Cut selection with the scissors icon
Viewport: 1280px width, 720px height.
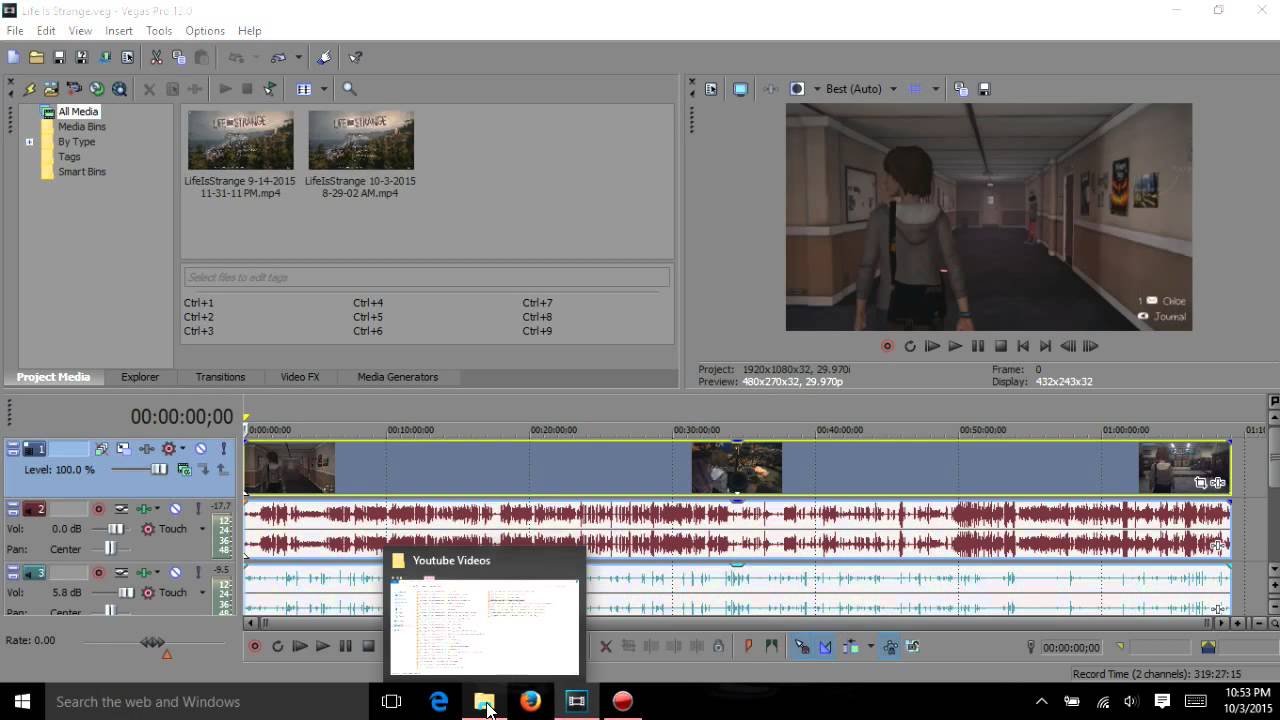coord(156,58)
